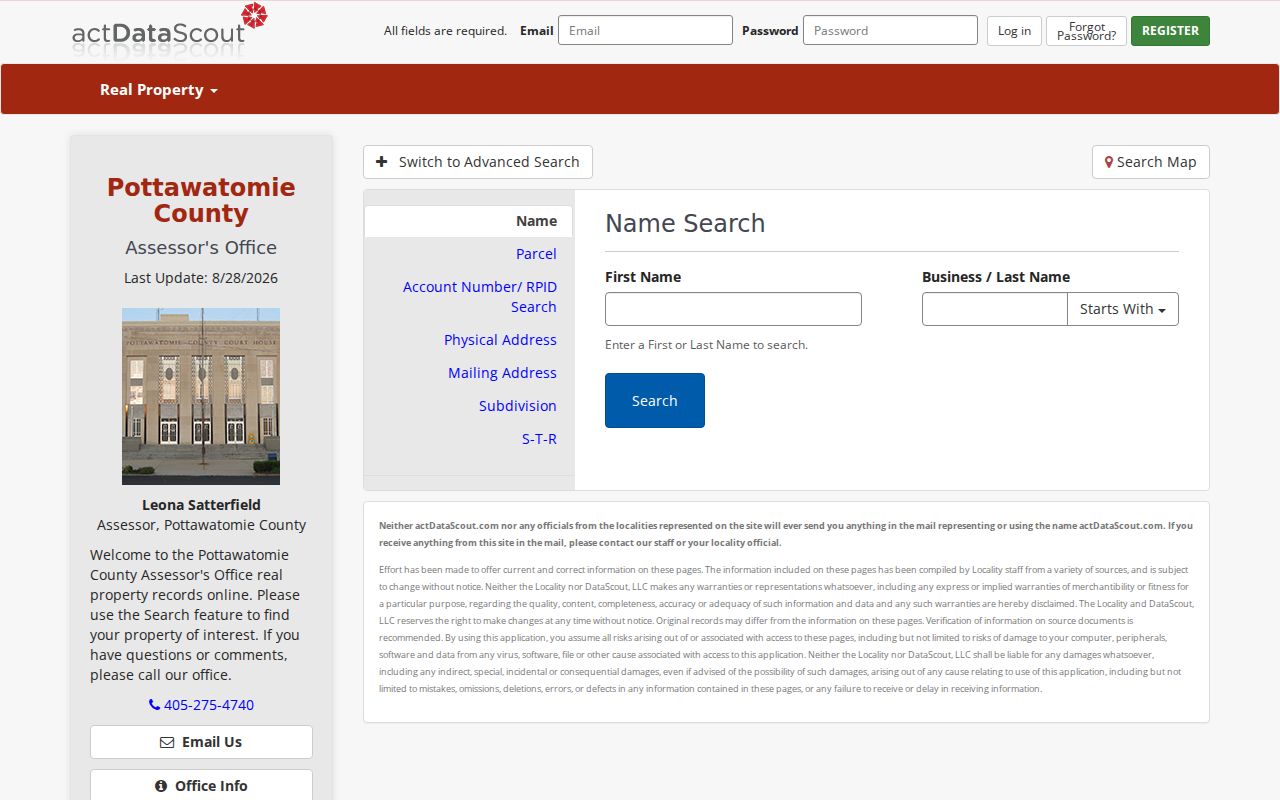Click the phone icon next to 405-275-4740
Viewport: 1280px width, 800px height.
(154, 705)
